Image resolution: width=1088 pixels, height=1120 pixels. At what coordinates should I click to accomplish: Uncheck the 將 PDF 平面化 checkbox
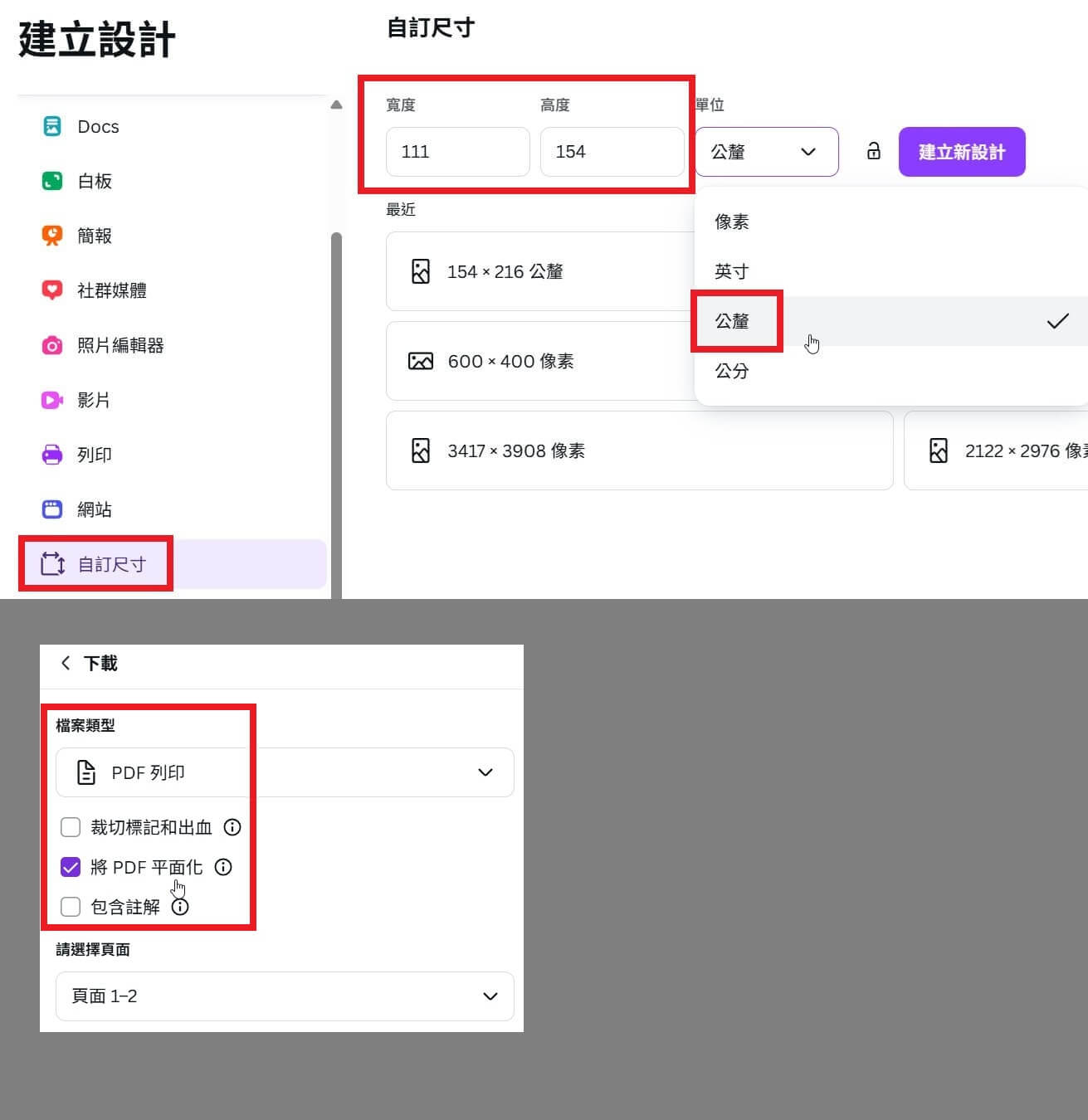pyautogui.click(x=71, y=867)
